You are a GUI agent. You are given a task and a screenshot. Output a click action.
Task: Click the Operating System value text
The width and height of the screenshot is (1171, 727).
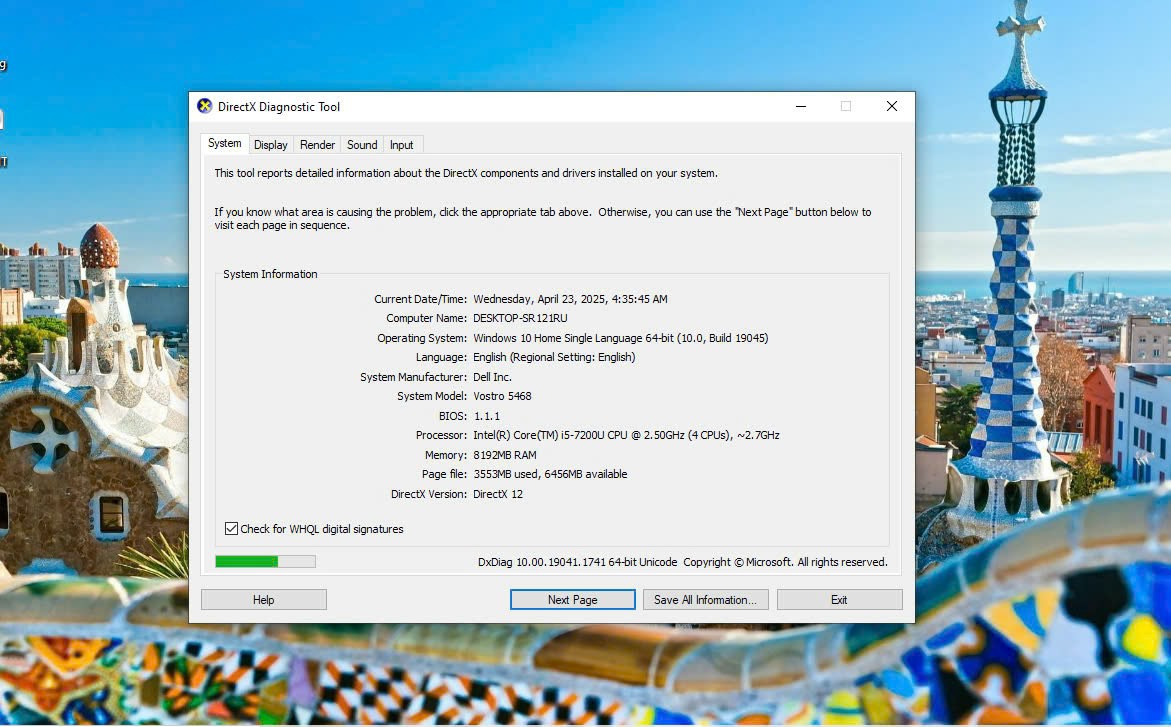[620, 338]
